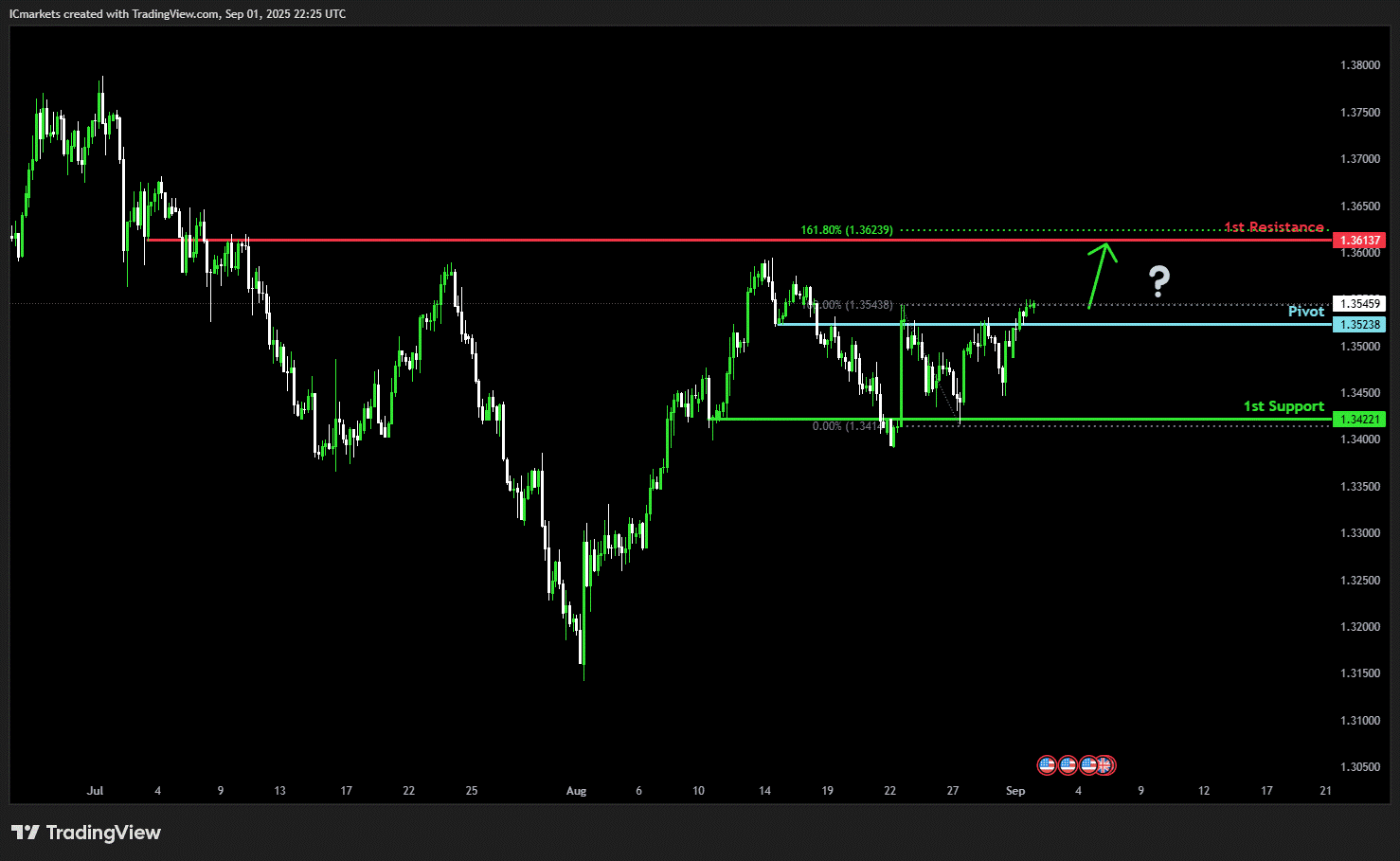Click the 1.36500 price axis label
Viewport: 1400px width, 861px height.
[x=1360, y=206]
